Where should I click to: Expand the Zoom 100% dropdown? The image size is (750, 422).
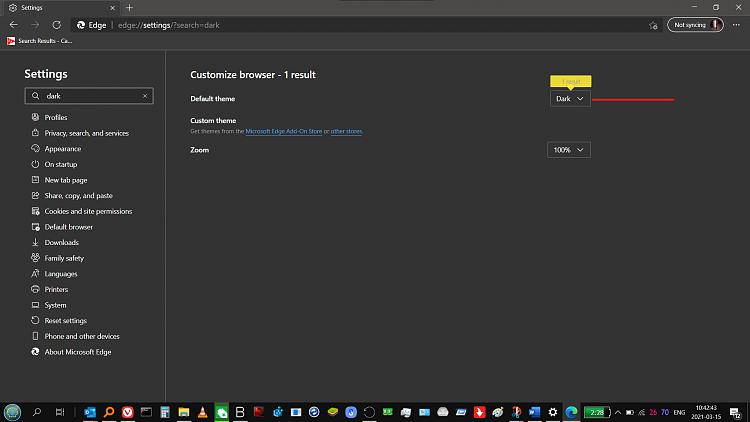click(x=569, y=150)
